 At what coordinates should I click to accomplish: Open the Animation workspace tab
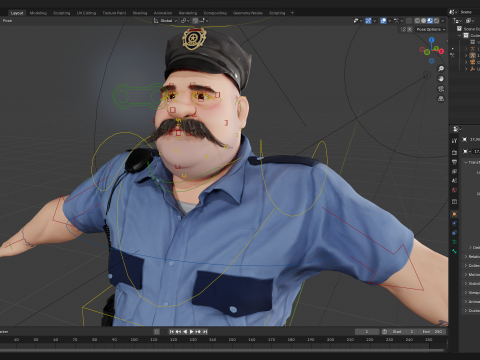163,13
